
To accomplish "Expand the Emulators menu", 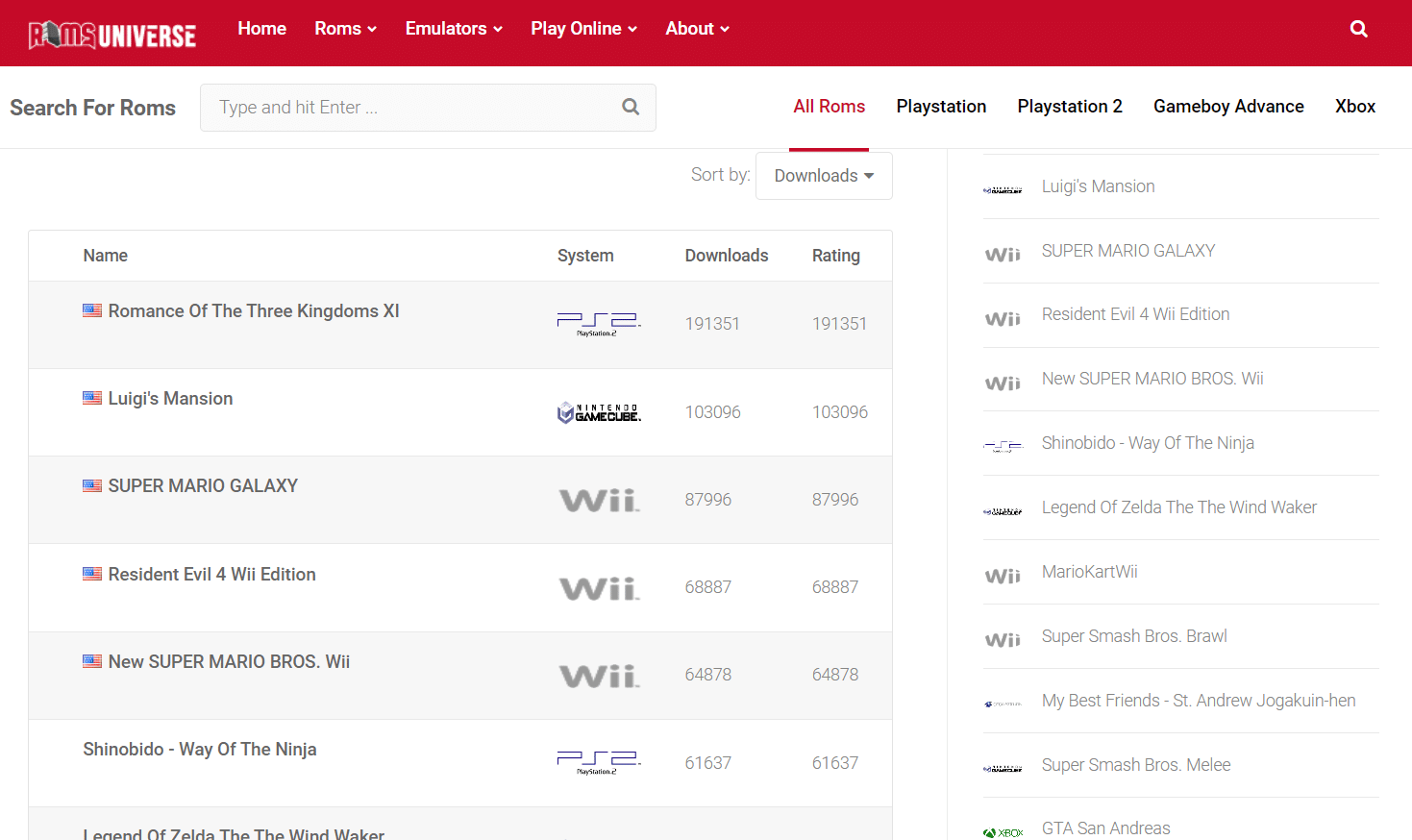I will click(x=454, y=29).
